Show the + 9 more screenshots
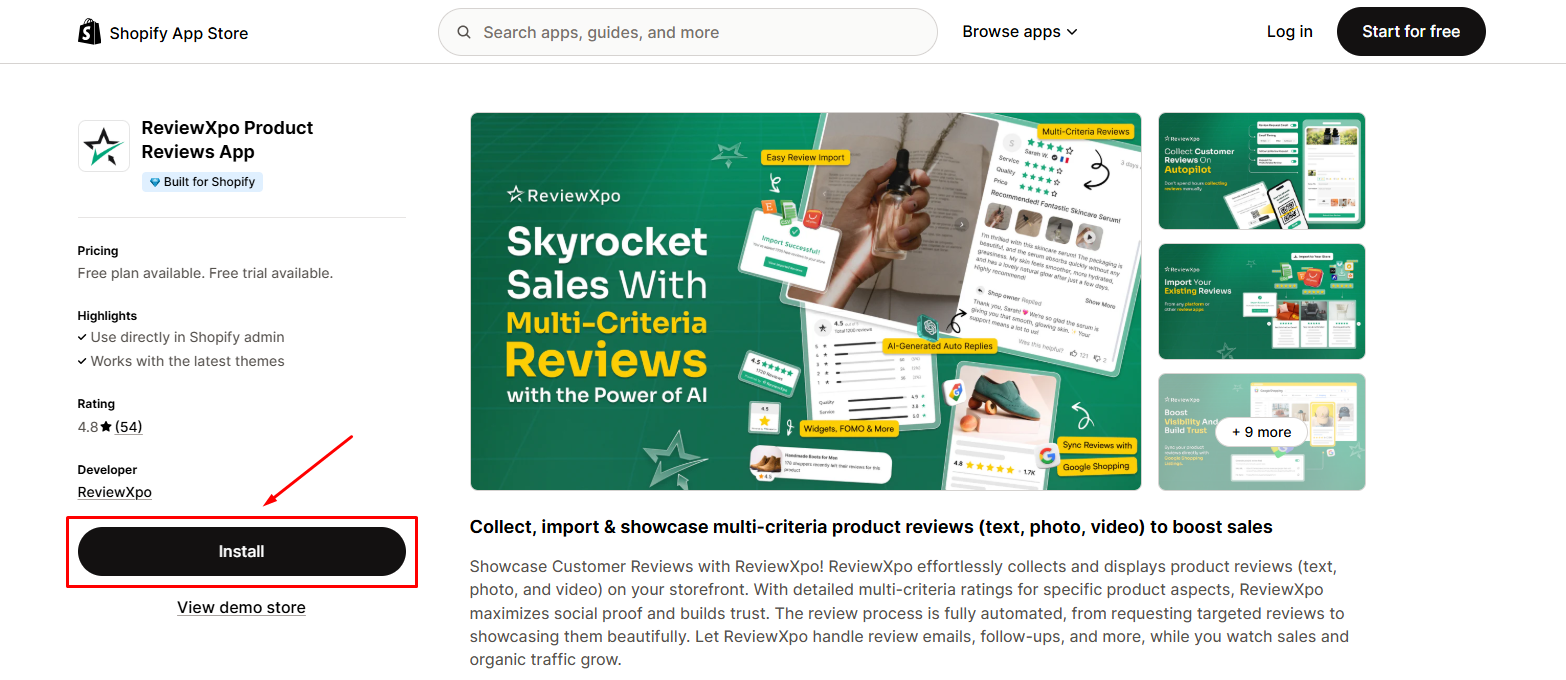 click(1262, 432)
